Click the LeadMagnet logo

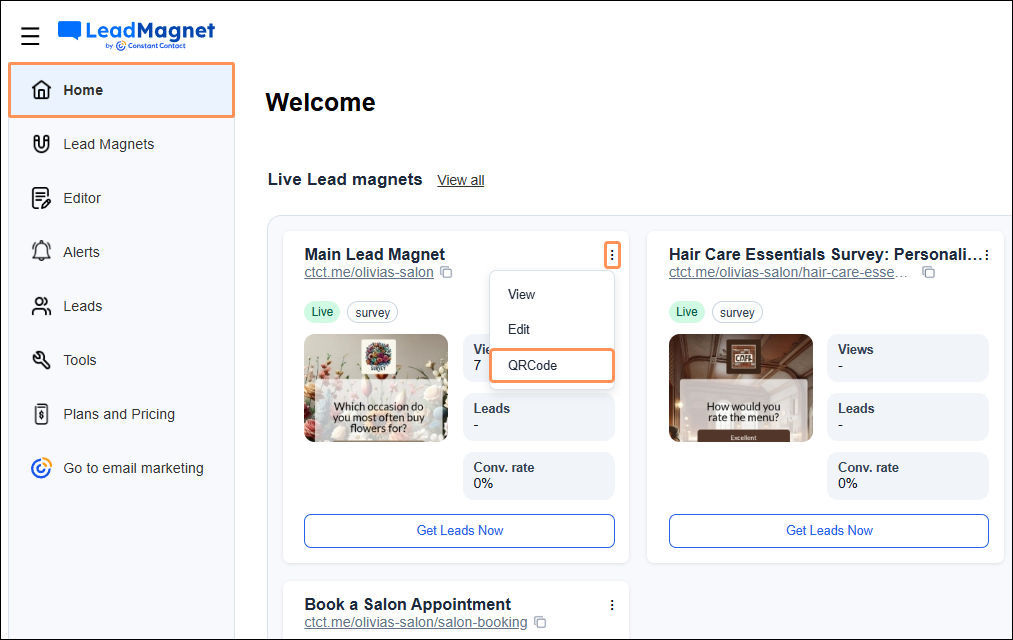(136, 35)
